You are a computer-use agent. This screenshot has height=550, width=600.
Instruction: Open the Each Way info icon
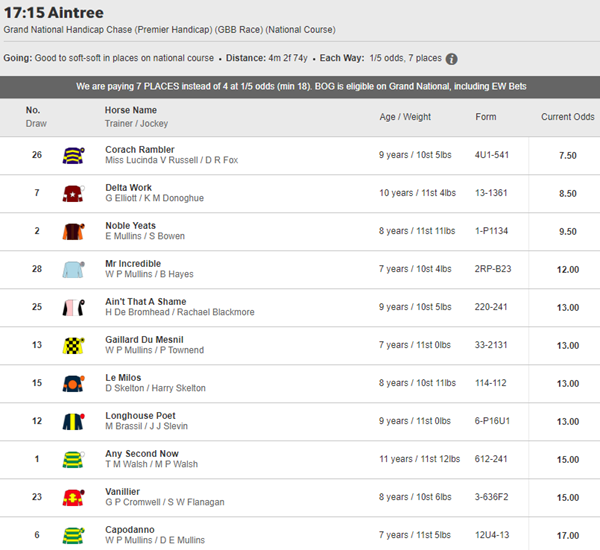point(452,59)
